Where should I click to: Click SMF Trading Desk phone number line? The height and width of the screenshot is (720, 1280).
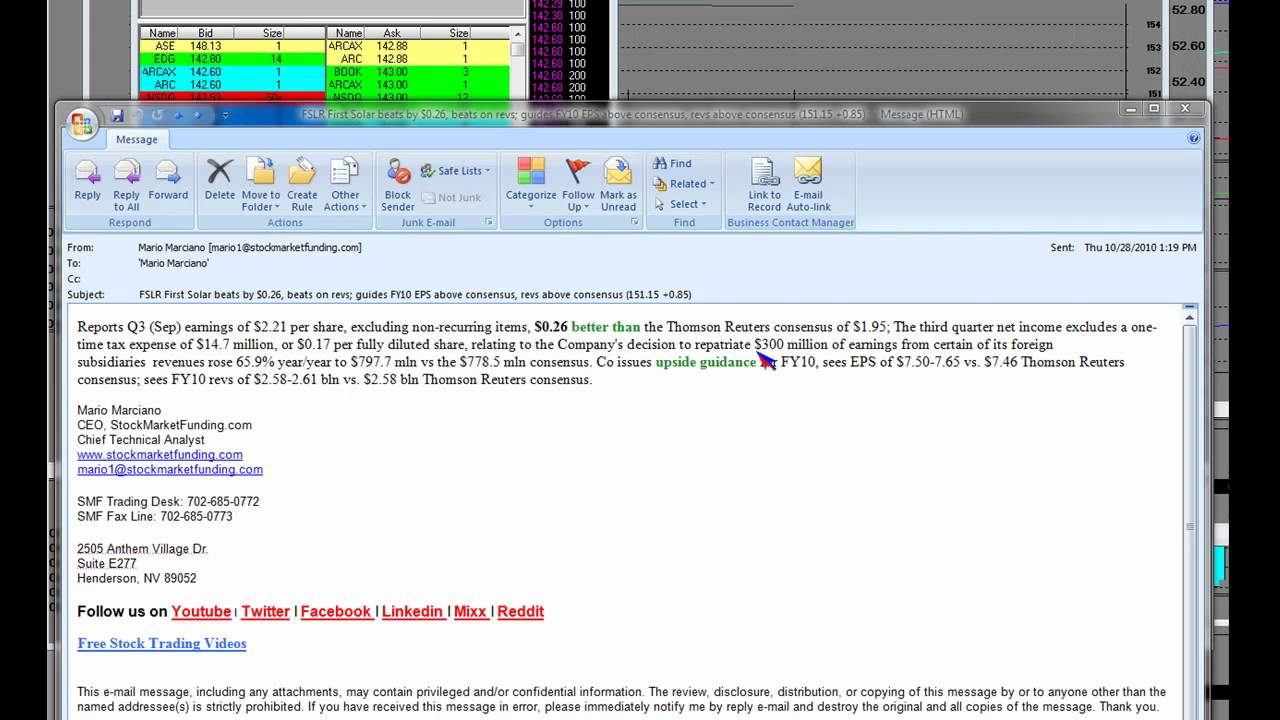click(x=168, y=501)
